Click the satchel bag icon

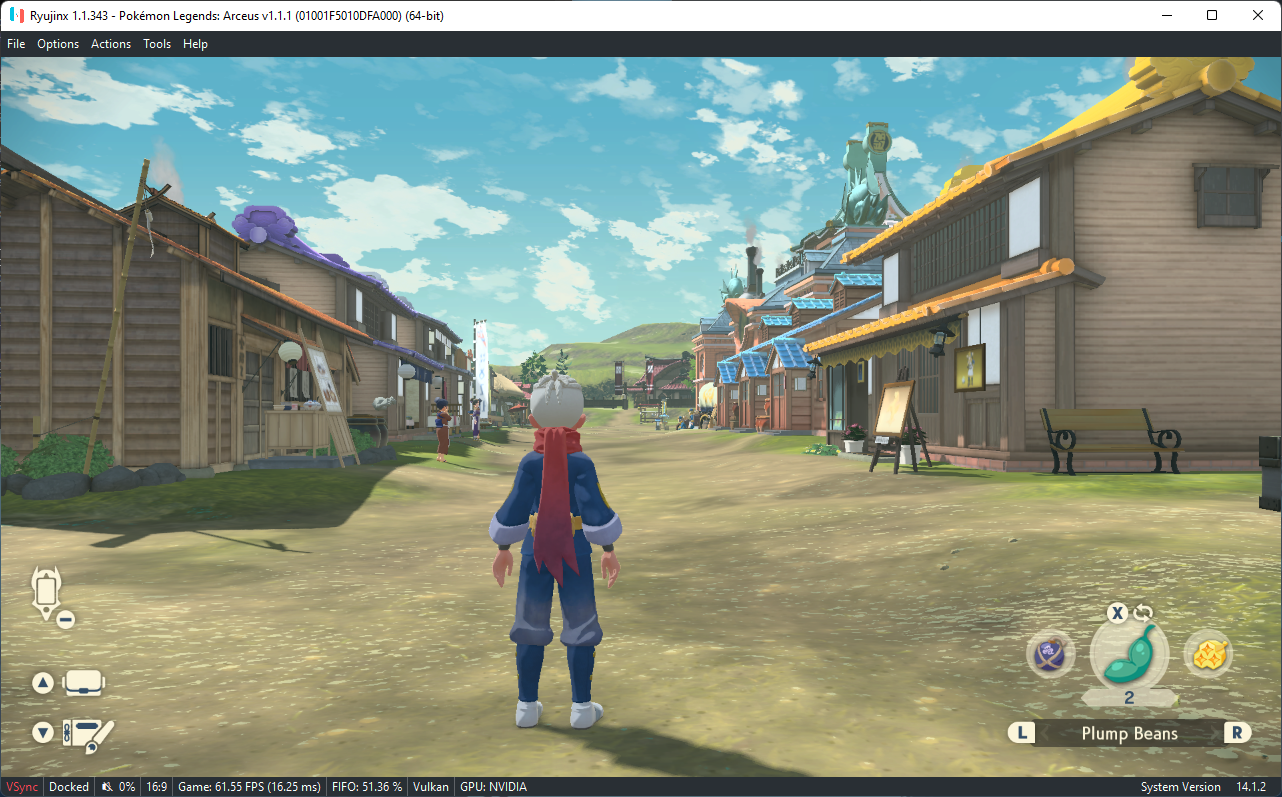pyautogui.click(x=84, y=683)
